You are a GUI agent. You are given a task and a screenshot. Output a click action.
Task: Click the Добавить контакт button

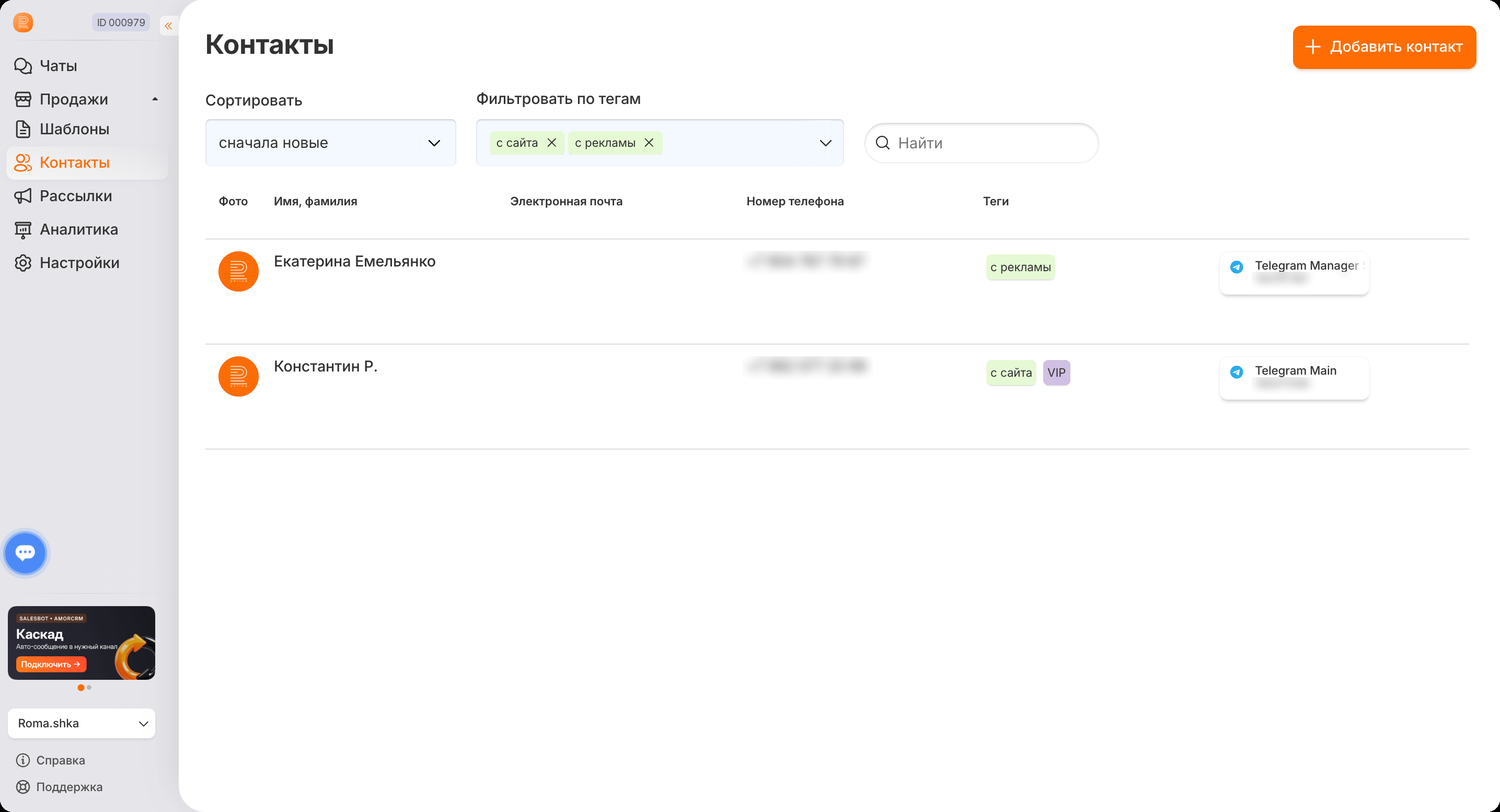[1384, 47]
